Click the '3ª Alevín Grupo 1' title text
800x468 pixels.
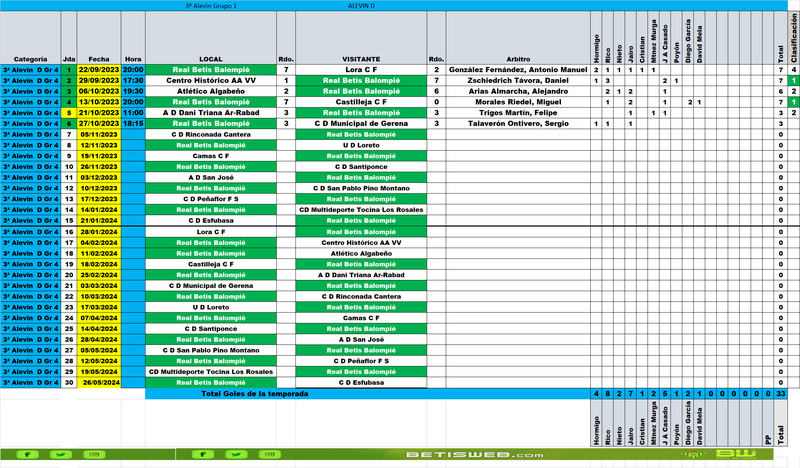[x=211, y=6]
